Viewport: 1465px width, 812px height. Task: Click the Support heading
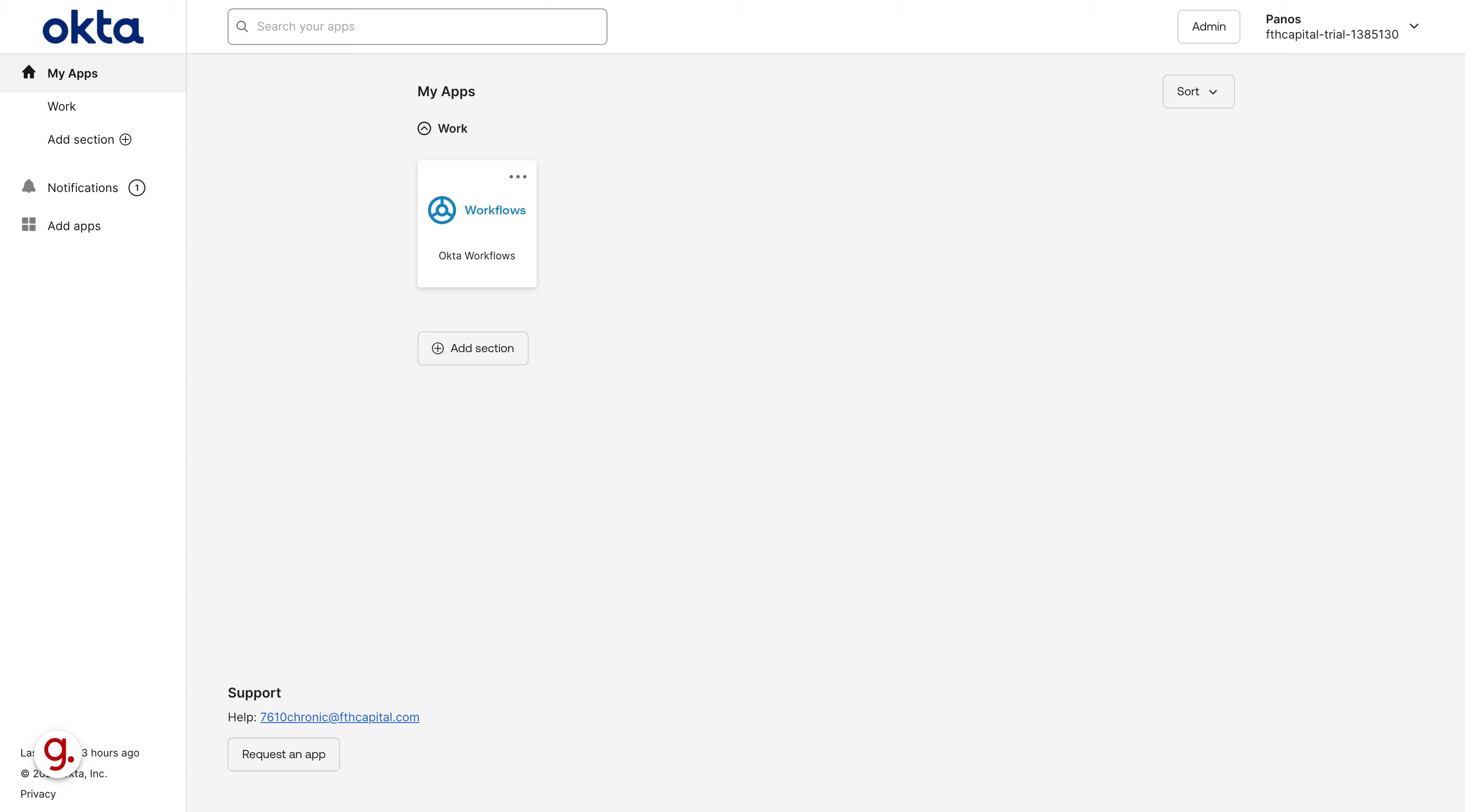tap(254, 692)
